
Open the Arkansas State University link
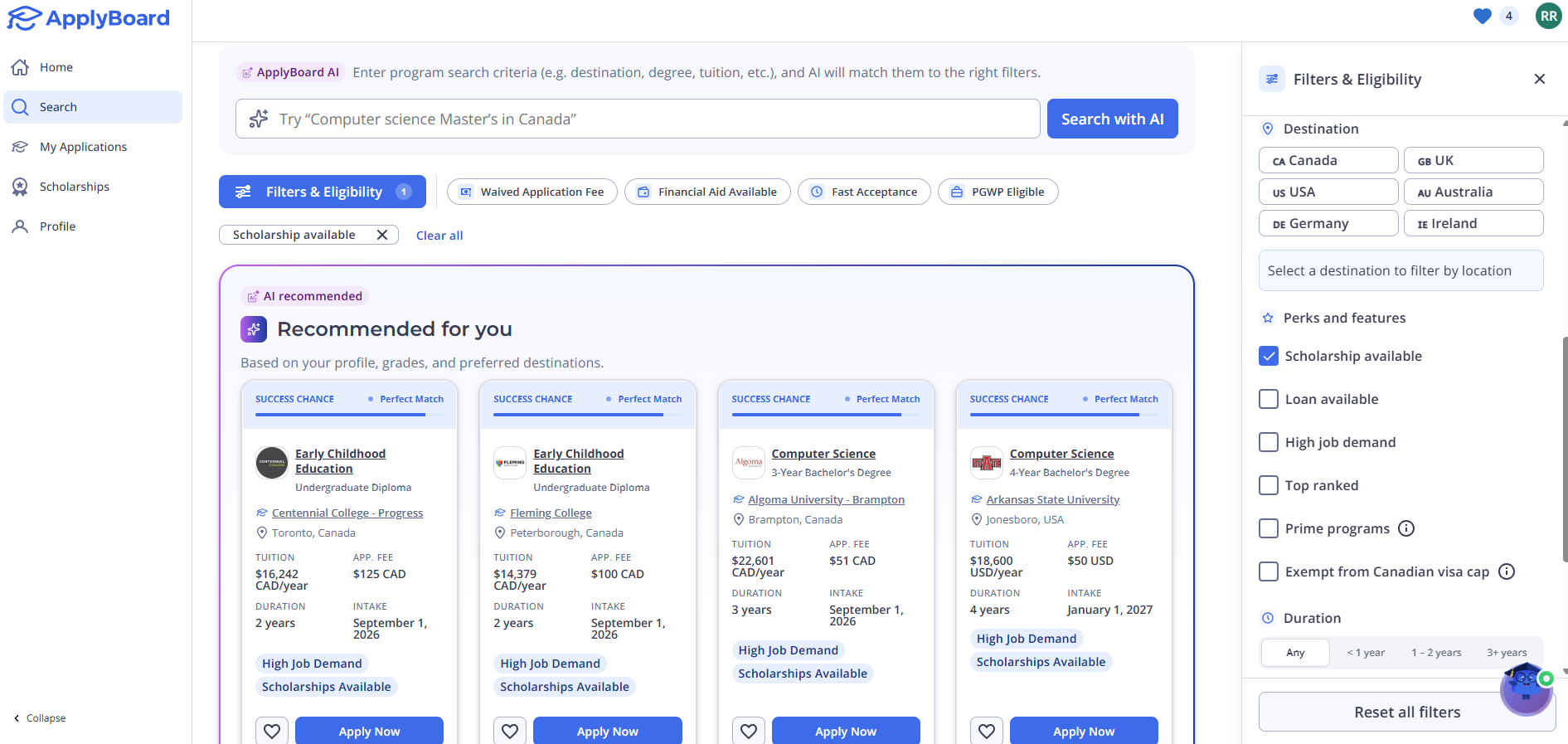(1052, 500)
